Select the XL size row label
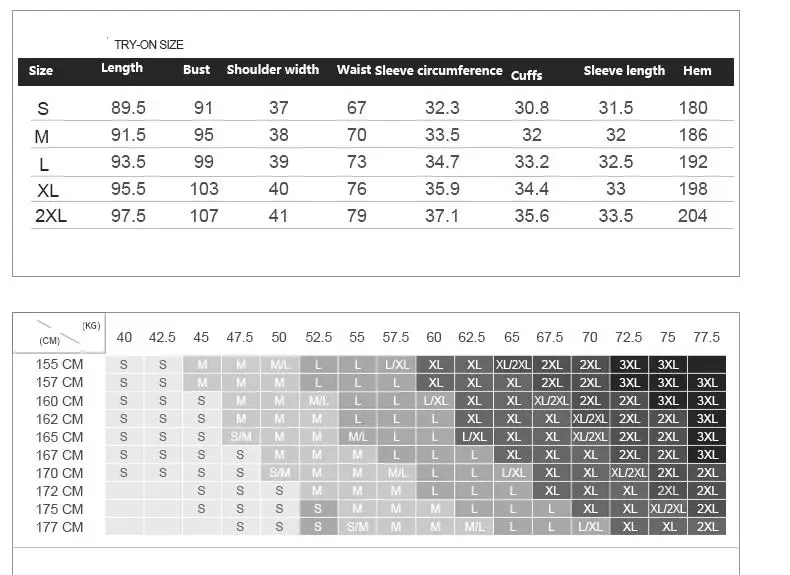 pyautogui.click(x=48, y=190)
